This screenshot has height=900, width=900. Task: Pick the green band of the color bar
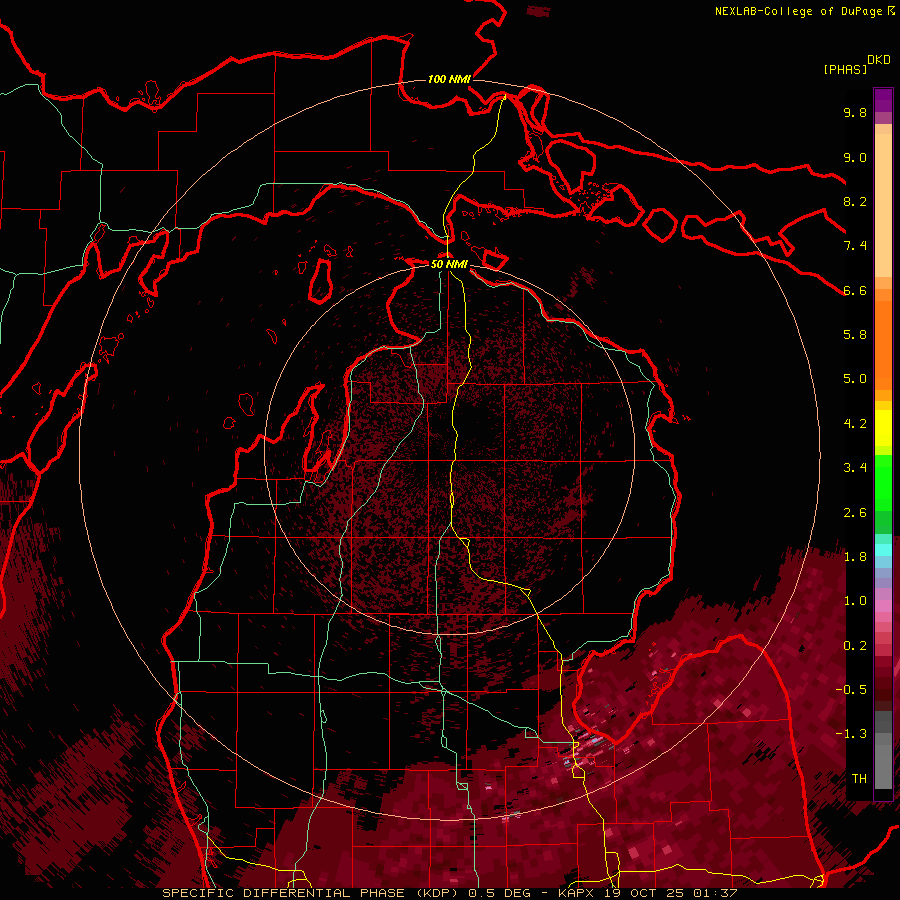coord(883,485)
